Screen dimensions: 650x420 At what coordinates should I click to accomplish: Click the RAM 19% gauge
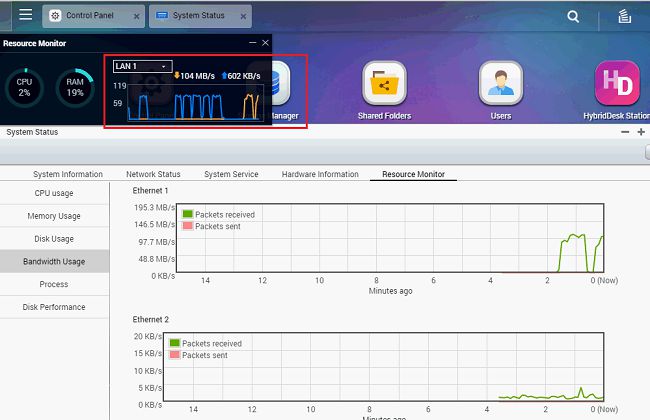[75, 87]
